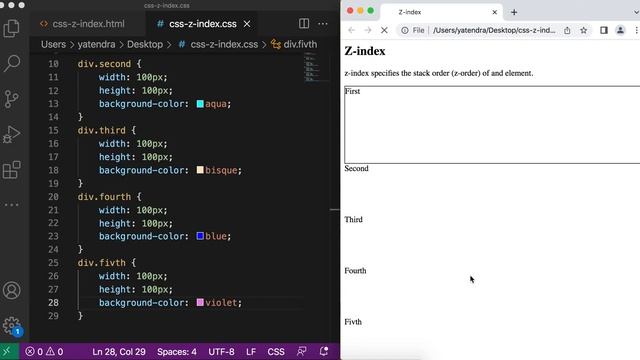View site information File icon

point(413,30)
